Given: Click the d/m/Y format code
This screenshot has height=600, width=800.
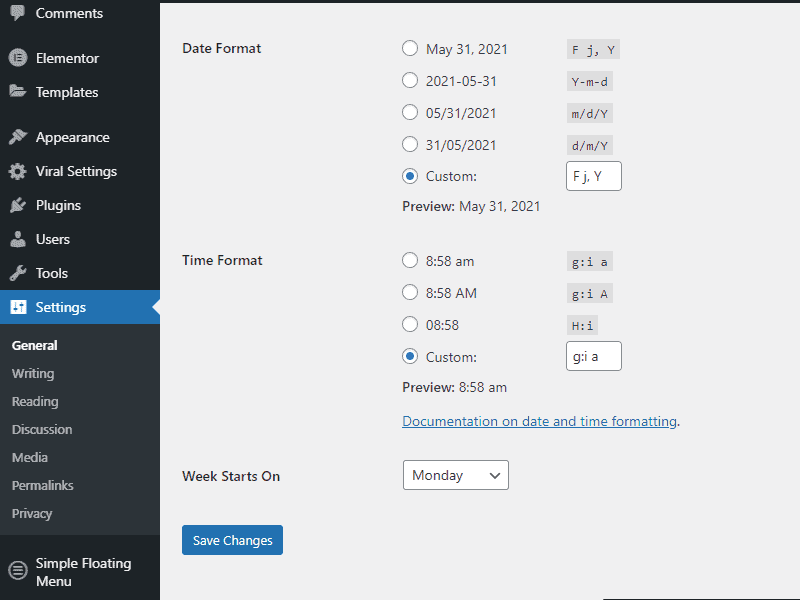Looking at the screenshot, I should [x=590, y=146].
